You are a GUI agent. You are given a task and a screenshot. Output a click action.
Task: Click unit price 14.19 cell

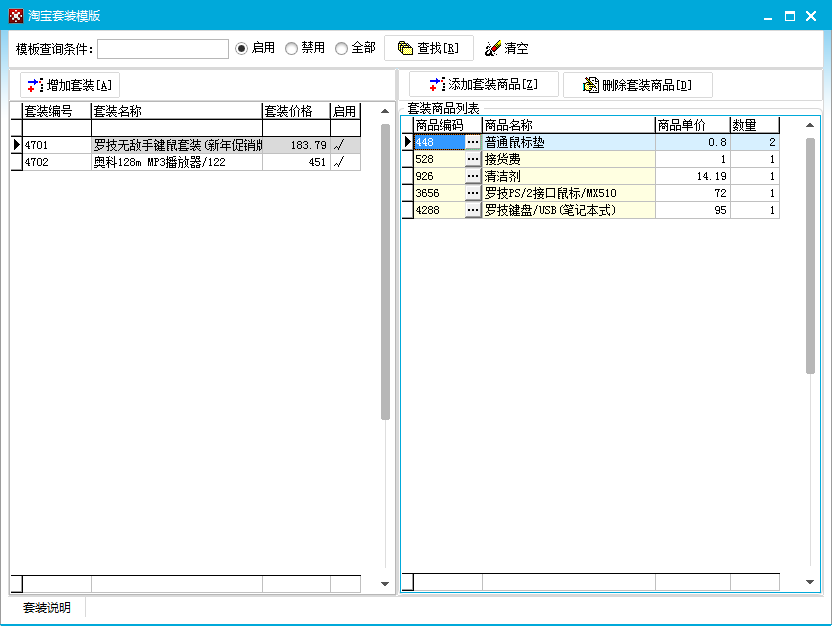tap(692, 176)
